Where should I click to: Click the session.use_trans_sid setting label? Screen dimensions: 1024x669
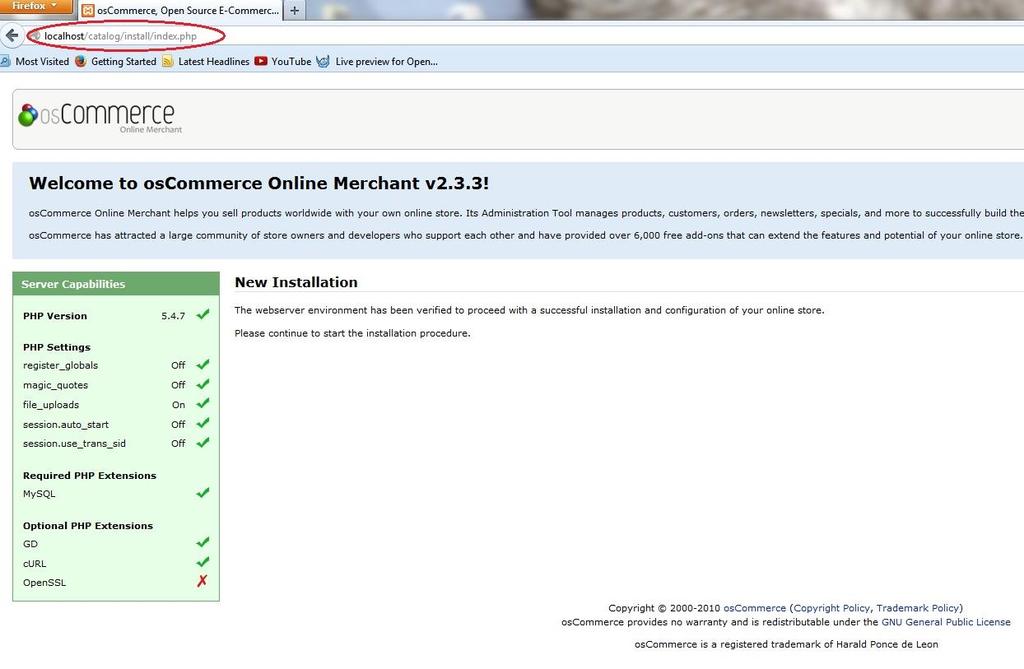(74, 444)
